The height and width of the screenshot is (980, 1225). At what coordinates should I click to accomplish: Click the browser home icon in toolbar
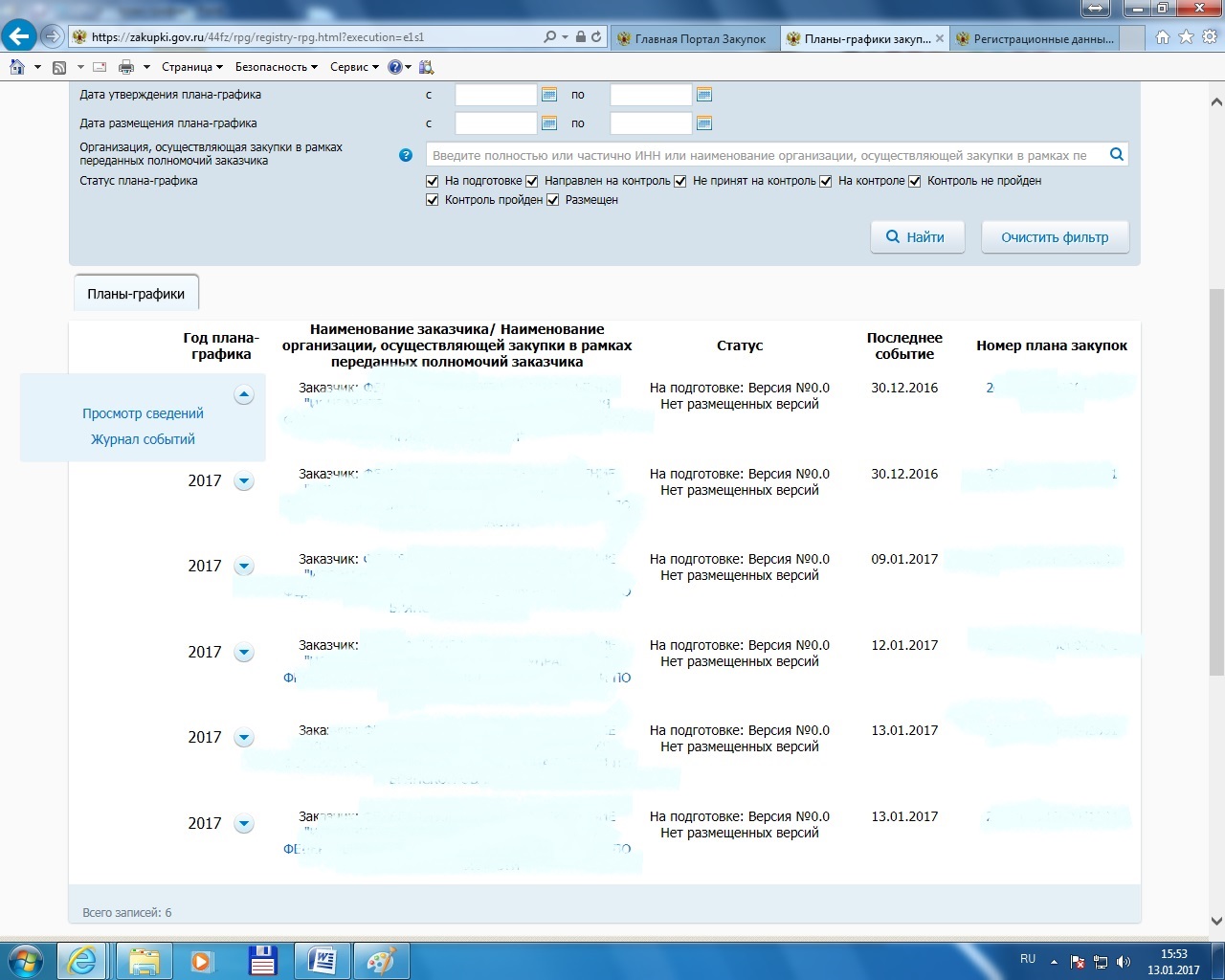coord(17,67)
